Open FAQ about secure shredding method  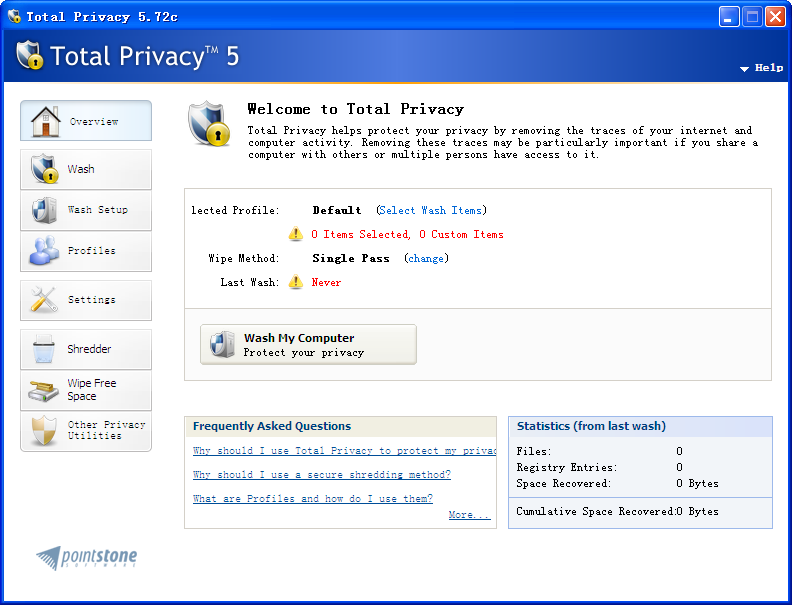click(x=321, y=475)
